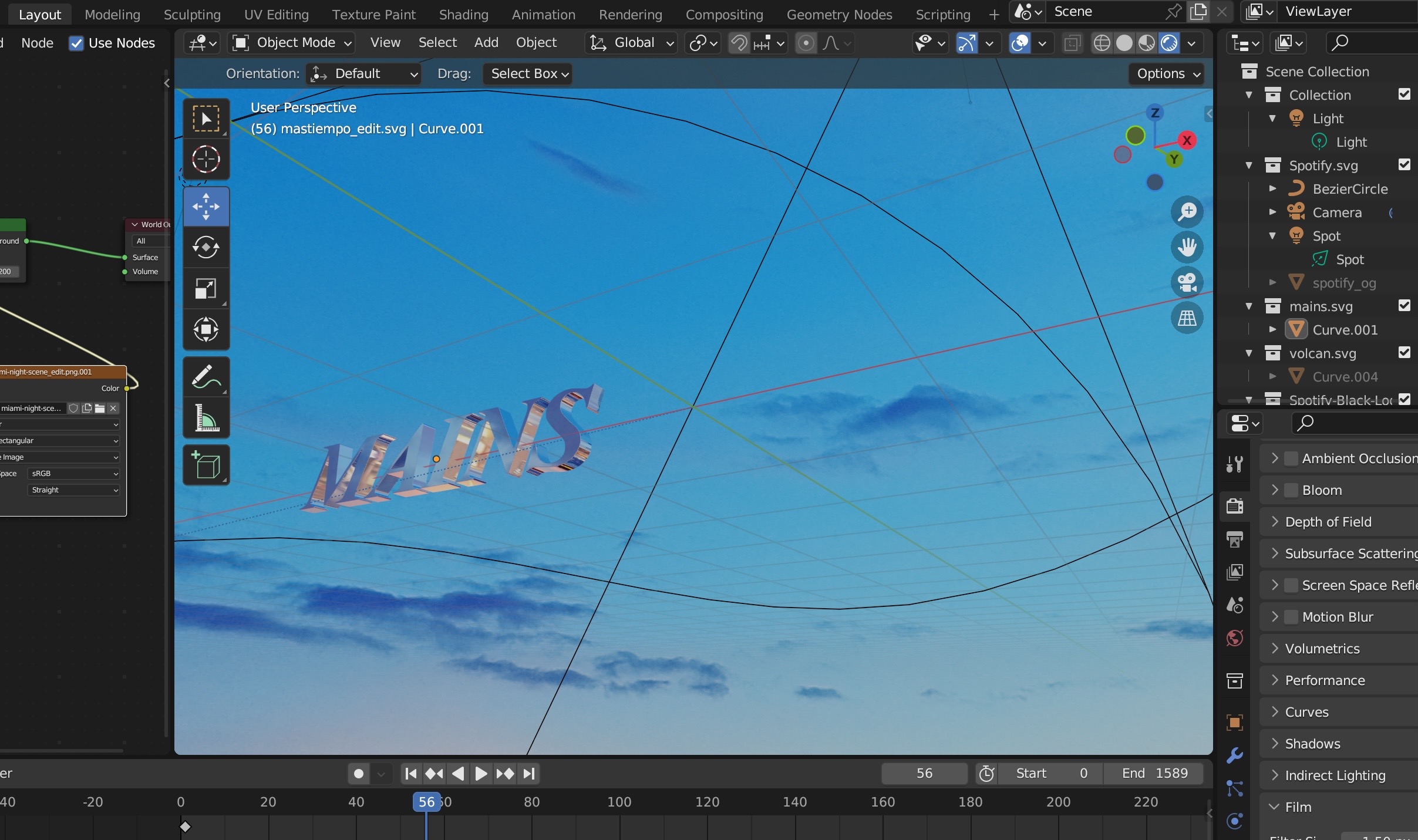1418x840 pixels.
Task: Open the World properties tab
Action: pyautogui.click(x=1234, y=638)
